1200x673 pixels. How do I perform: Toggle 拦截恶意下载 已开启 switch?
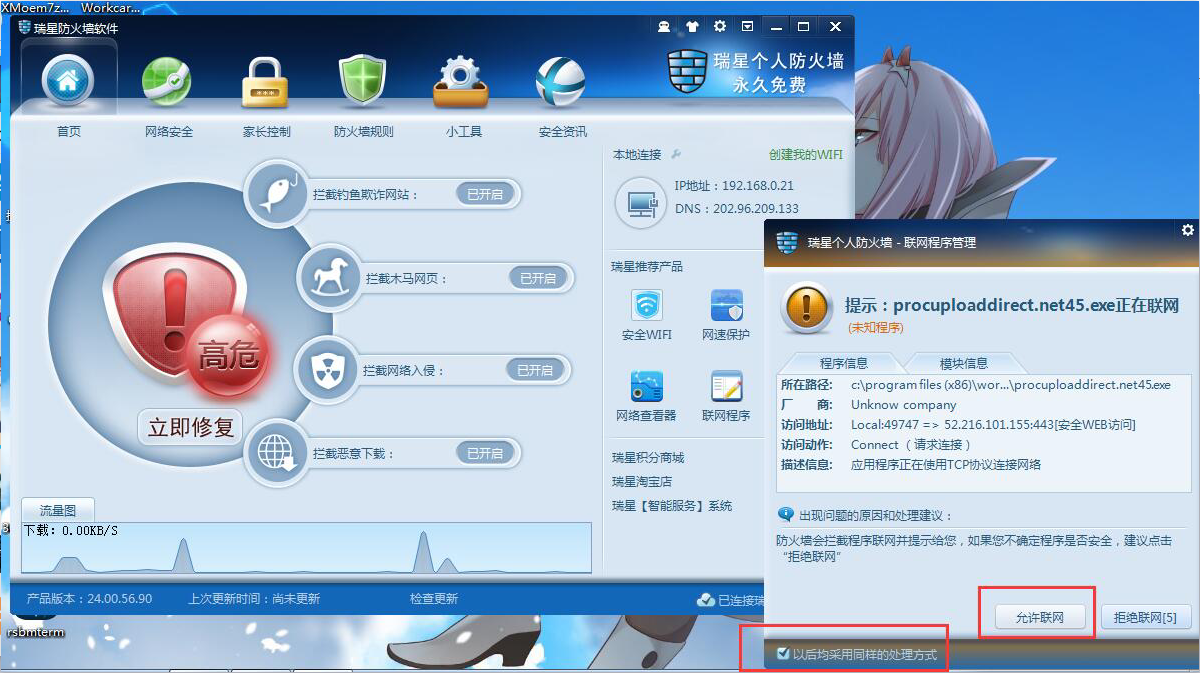click(x=485, y=453)
